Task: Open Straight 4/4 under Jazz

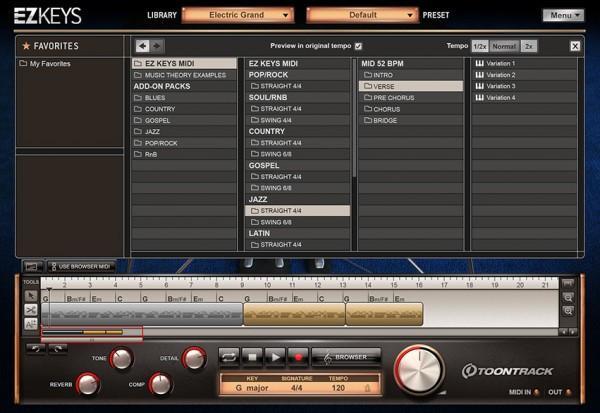Action: (x=297, y=211)
